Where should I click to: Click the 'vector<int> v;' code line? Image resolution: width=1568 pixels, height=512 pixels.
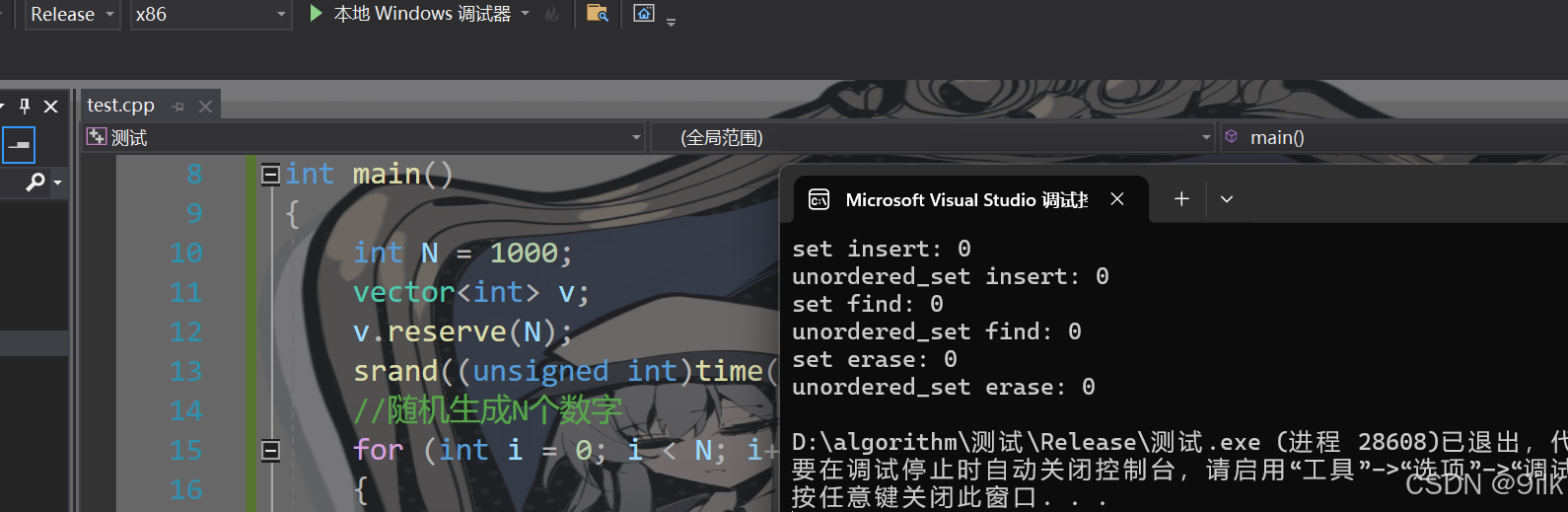(x=471, y=292)
